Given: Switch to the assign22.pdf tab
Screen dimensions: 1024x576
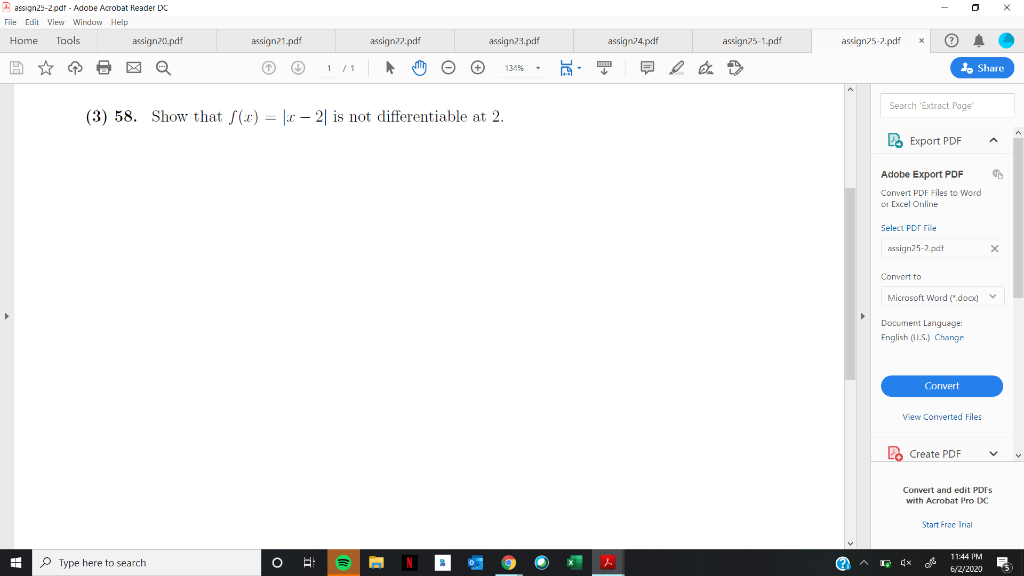Looking at the screenshot, I should click(396, 40).
